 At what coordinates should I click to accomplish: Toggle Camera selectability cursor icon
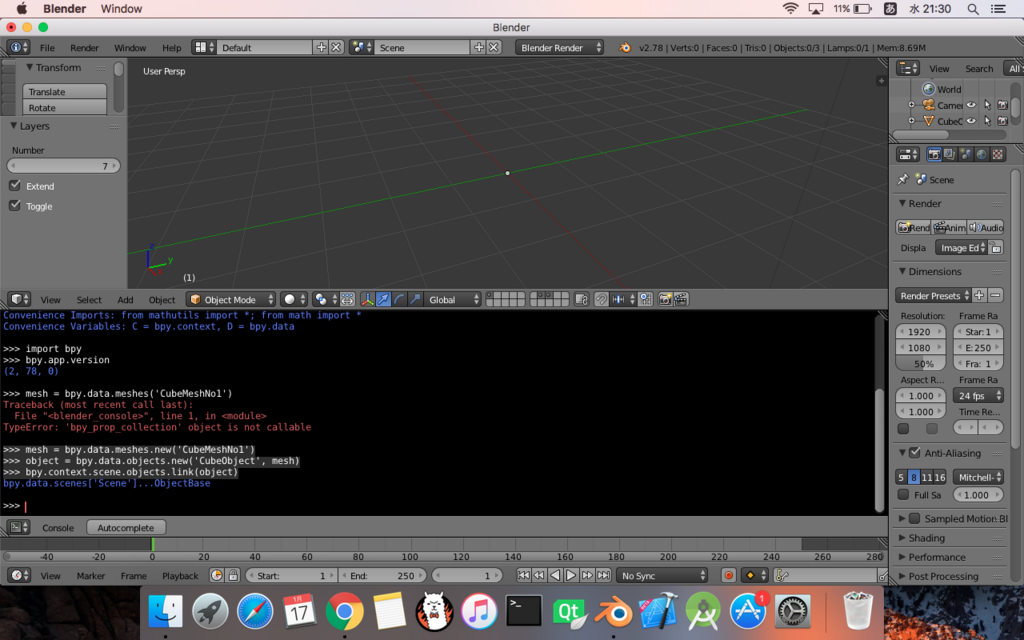click(x=987, y=104)
